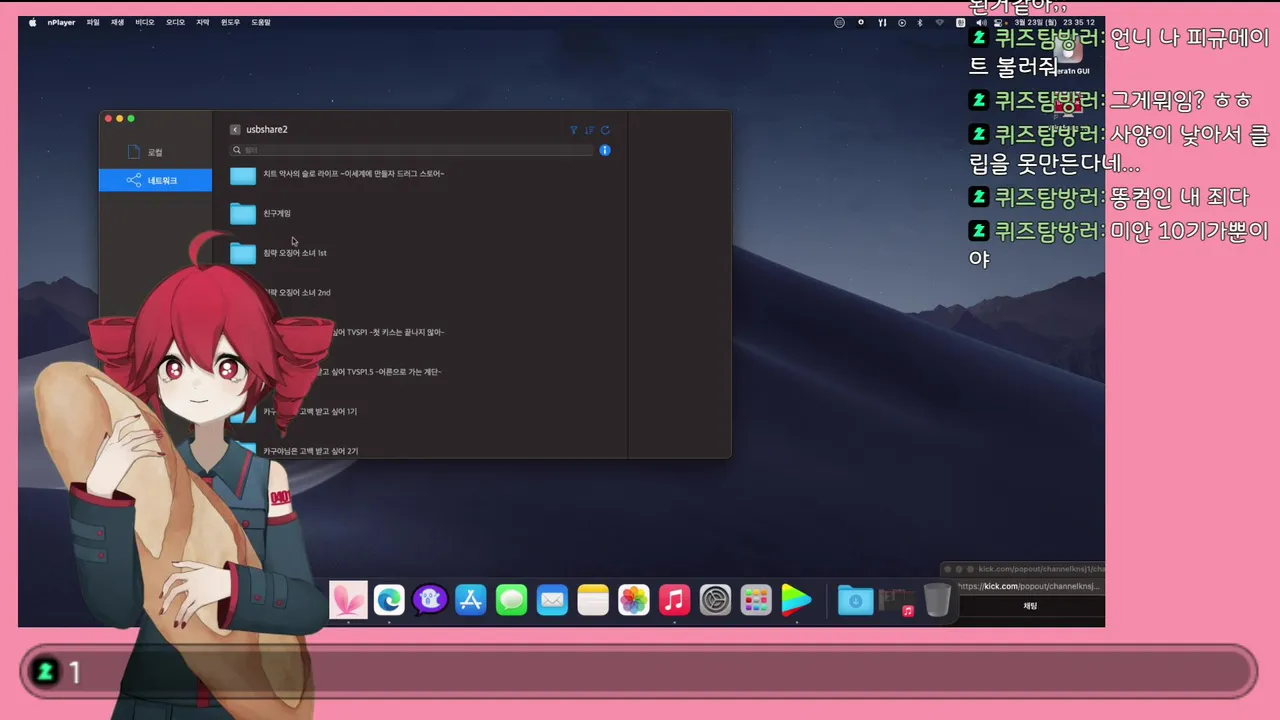This screenshot has width=1280, height=720.
Task: Open Notes from the Dock
Action: pyautogui.click(x=593, y=600)
